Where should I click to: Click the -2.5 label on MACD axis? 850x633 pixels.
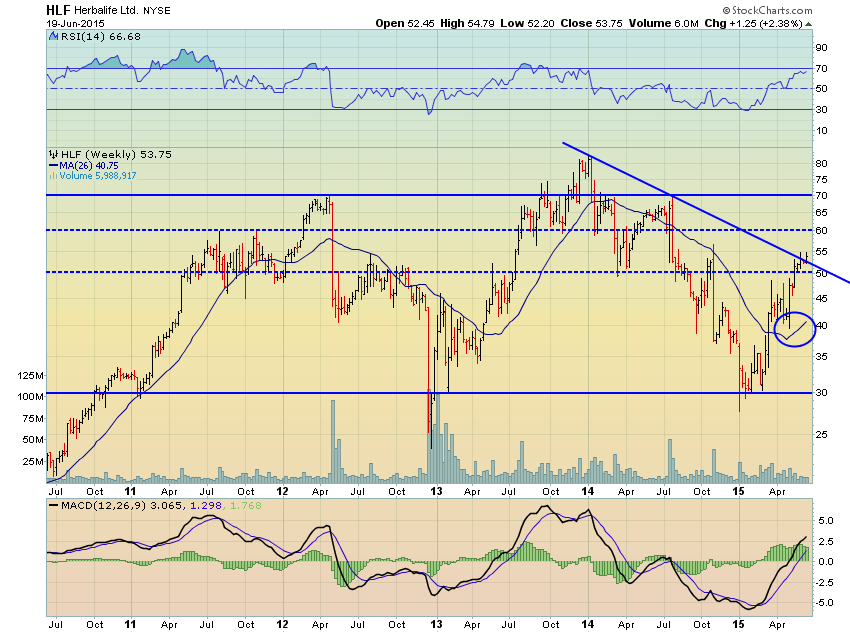[824, 583]
